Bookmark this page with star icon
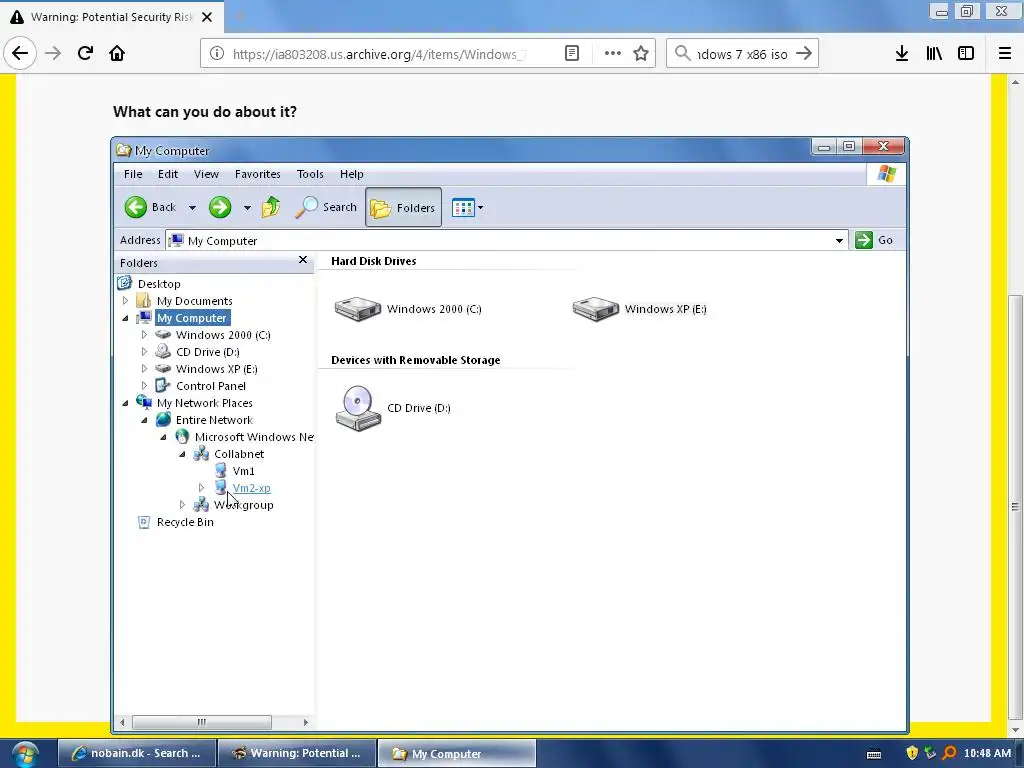Viewport: 1024px width, 768px height. (641, 54)
